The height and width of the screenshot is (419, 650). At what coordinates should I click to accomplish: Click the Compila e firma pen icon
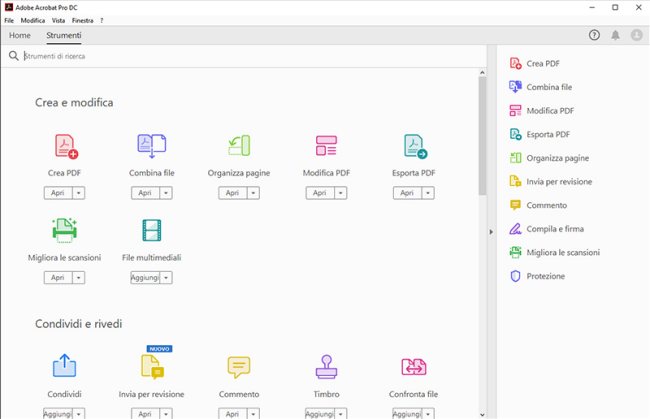click(x=515, y=229)
